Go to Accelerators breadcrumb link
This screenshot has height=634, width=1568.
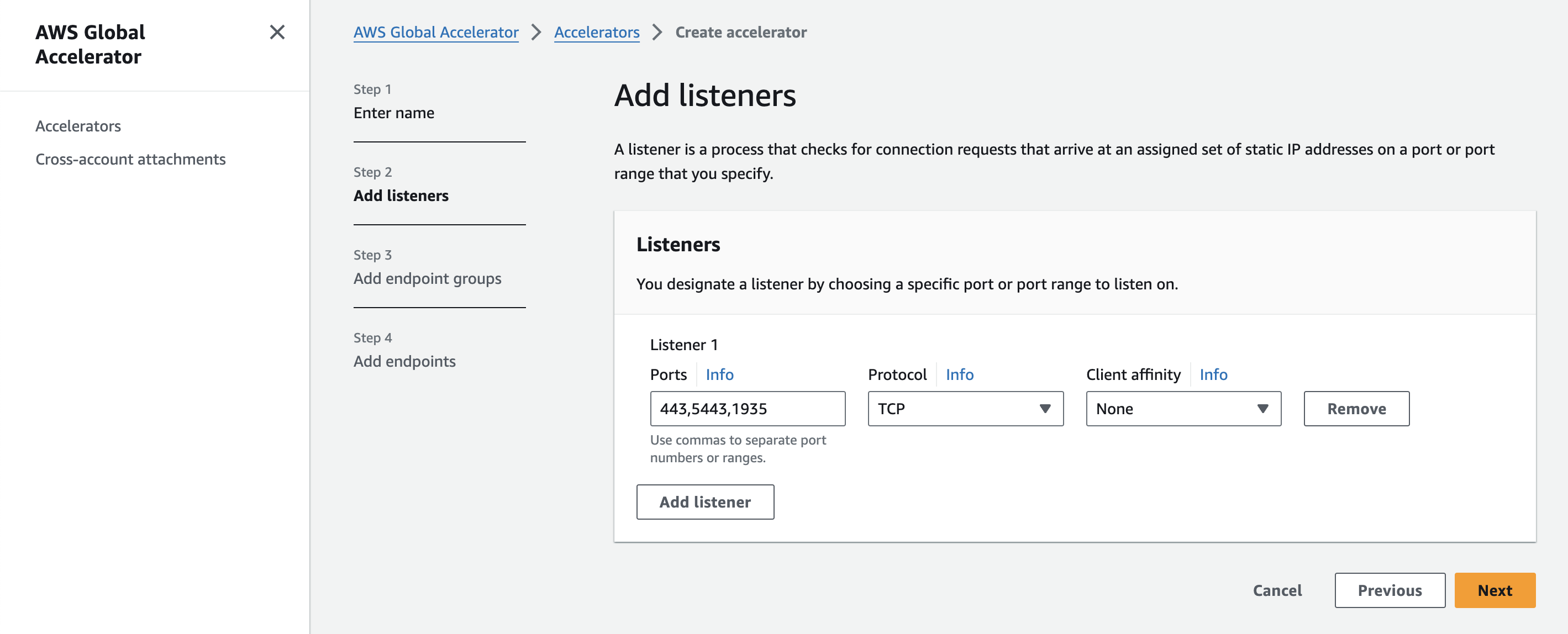(597, 32)
